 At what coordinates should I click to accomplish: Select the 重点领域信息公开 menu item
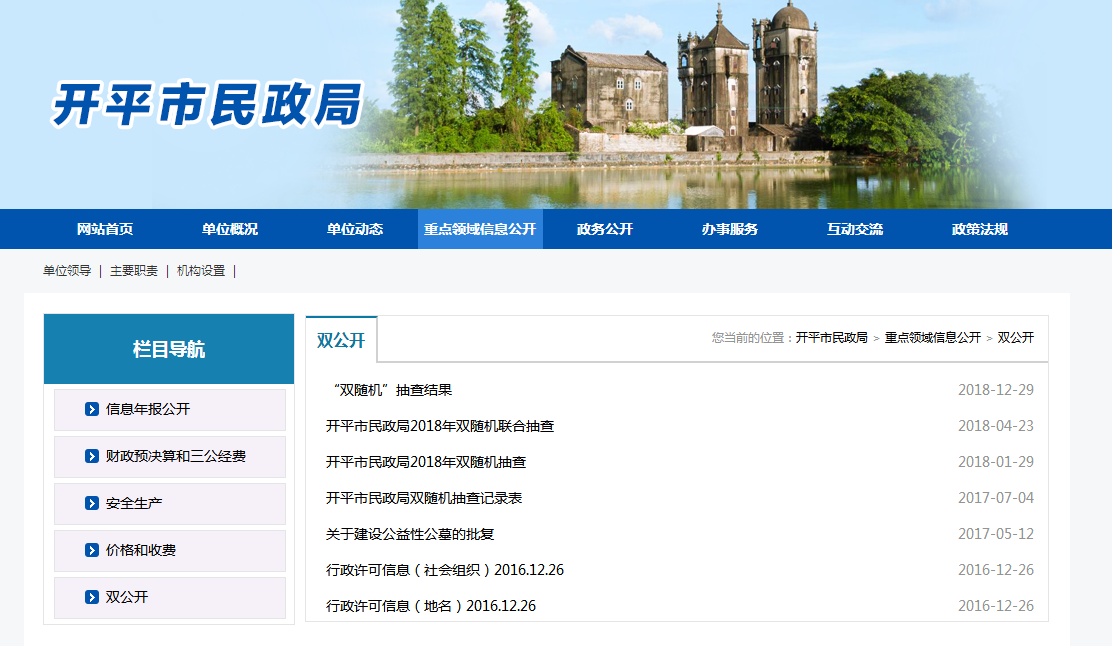tap(479, 229)
